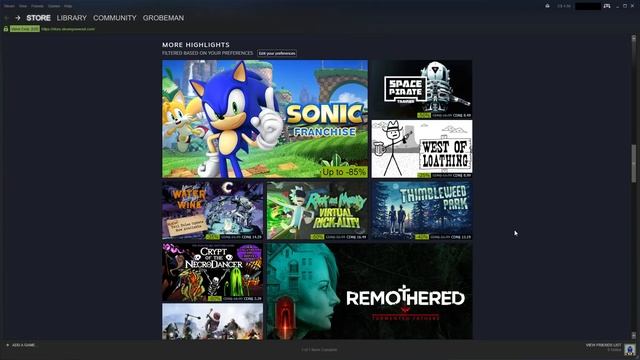Open the Games menu
The height and width of the screenshot is (360, 640).
(54, 6)
